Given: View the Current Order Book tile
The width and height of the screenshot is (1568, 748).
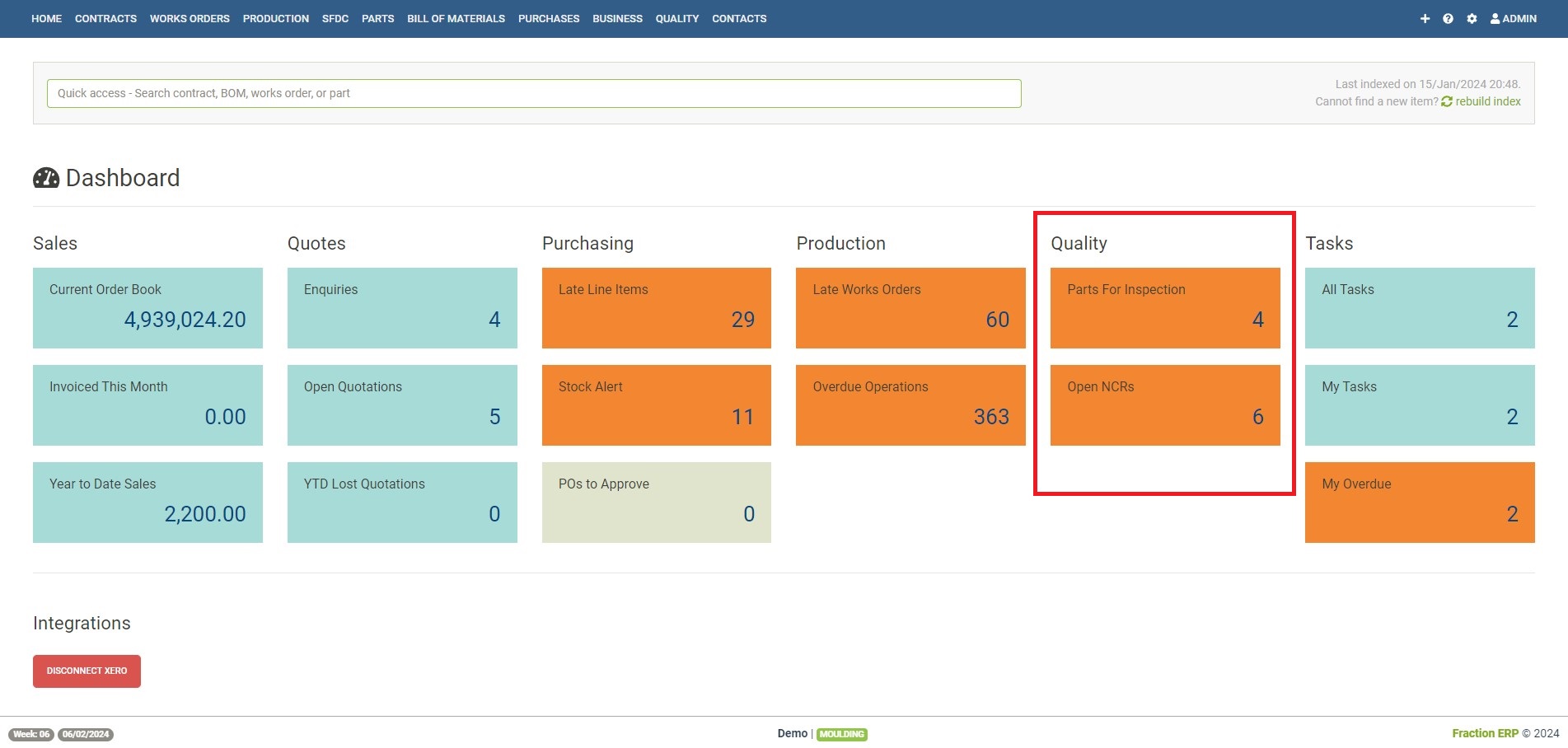Looking at the screenshot, I should pyautogui.click(x=147, y=308).
